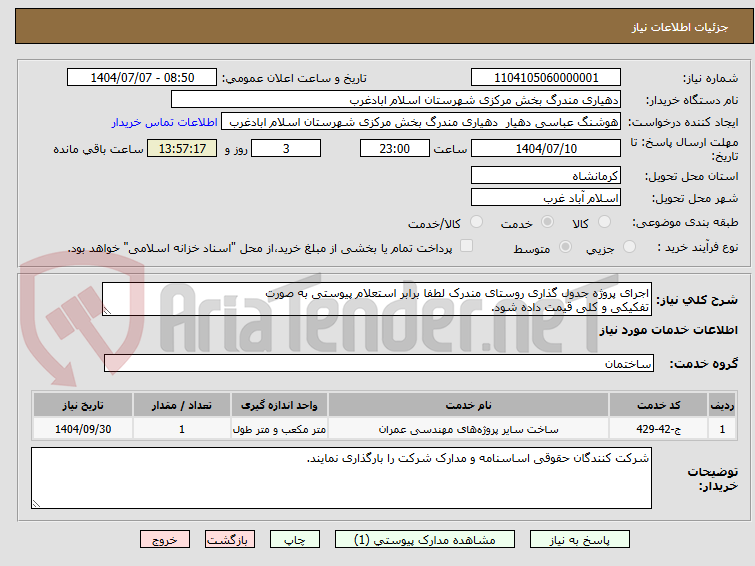The width and height of the screenshot is (755, 566).
Task: Click the remaining time field 13:57:17
Action: 182,148
